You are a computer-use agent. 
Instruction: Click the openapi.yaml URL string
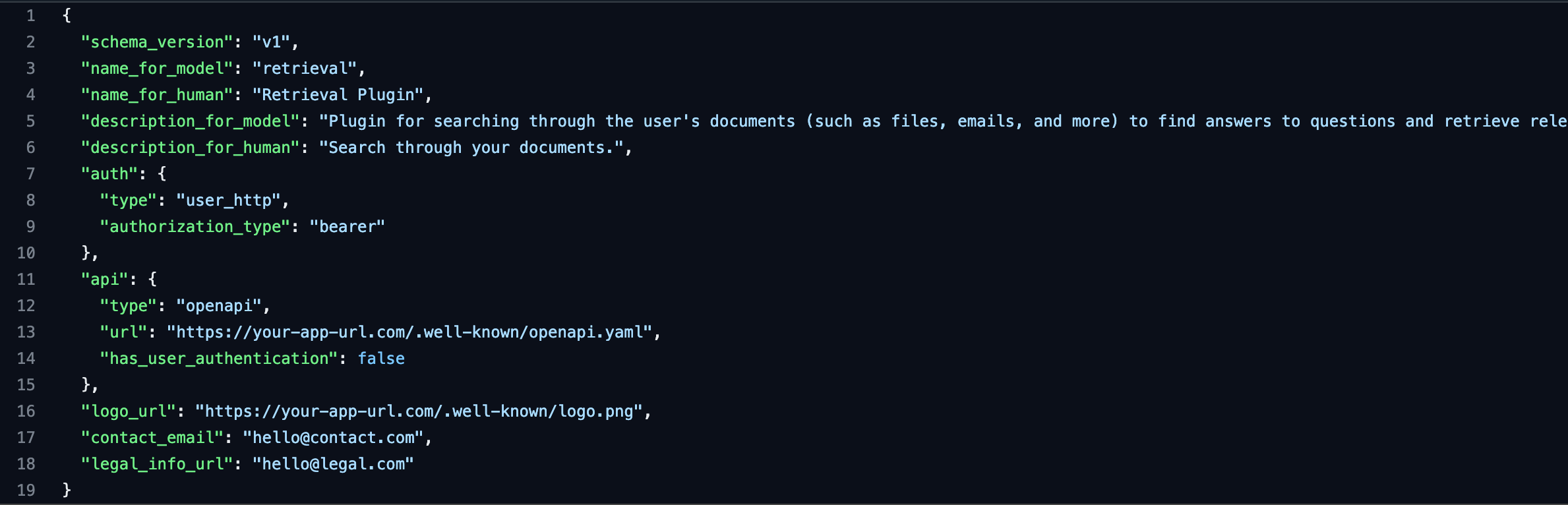pos(409,332)
